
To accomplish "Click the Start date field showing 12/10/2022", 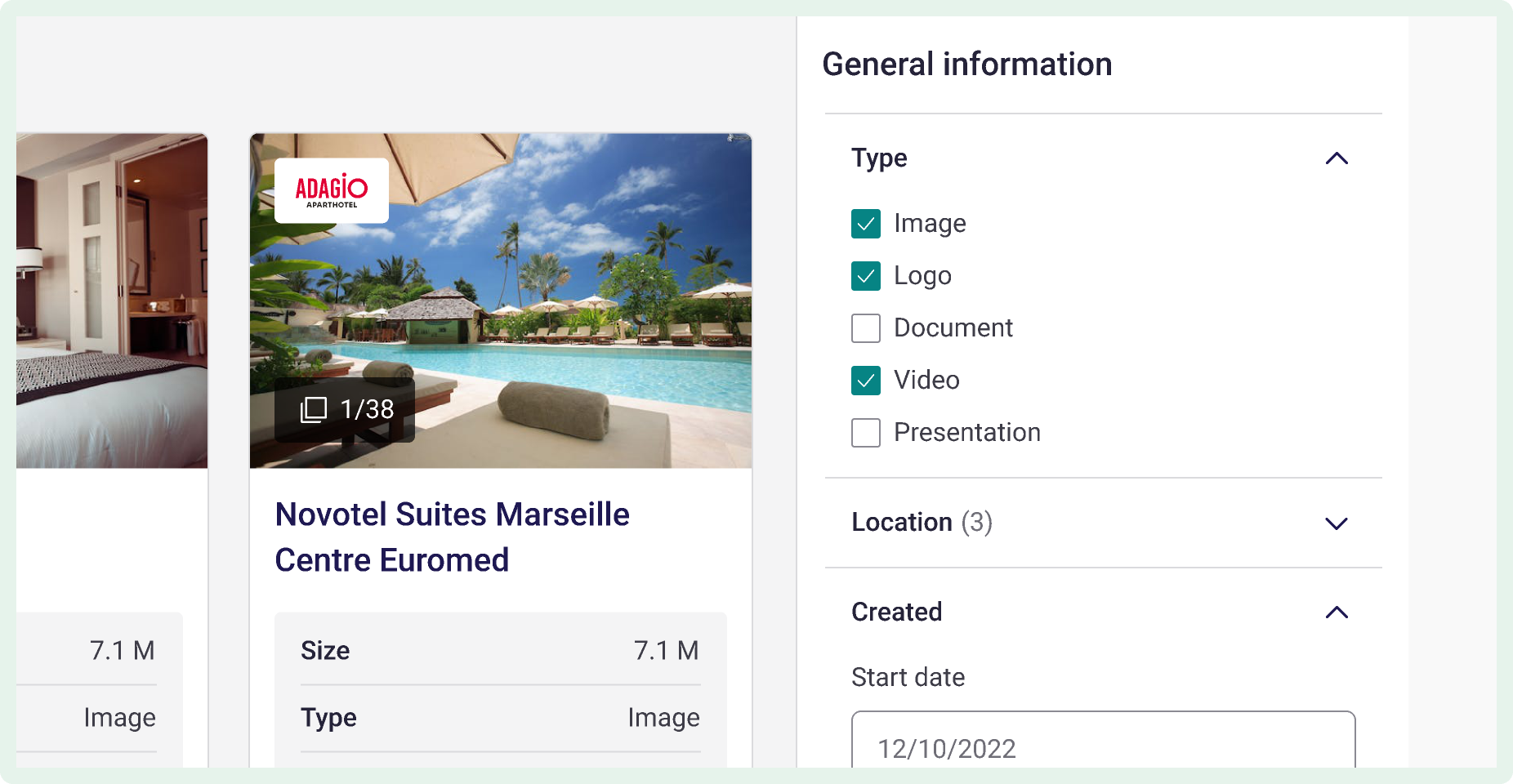I will pos(1103,747).
